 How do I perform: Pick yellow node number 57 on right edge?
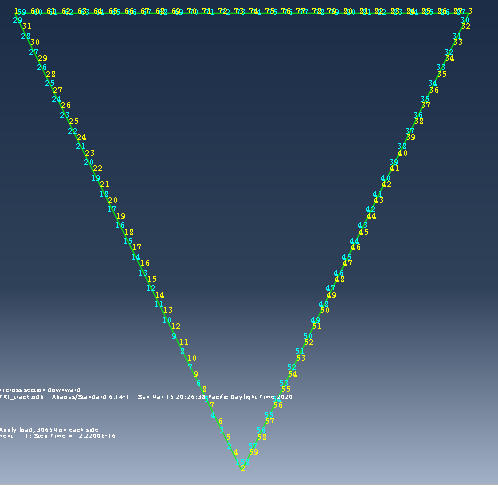tap(270, 421)
